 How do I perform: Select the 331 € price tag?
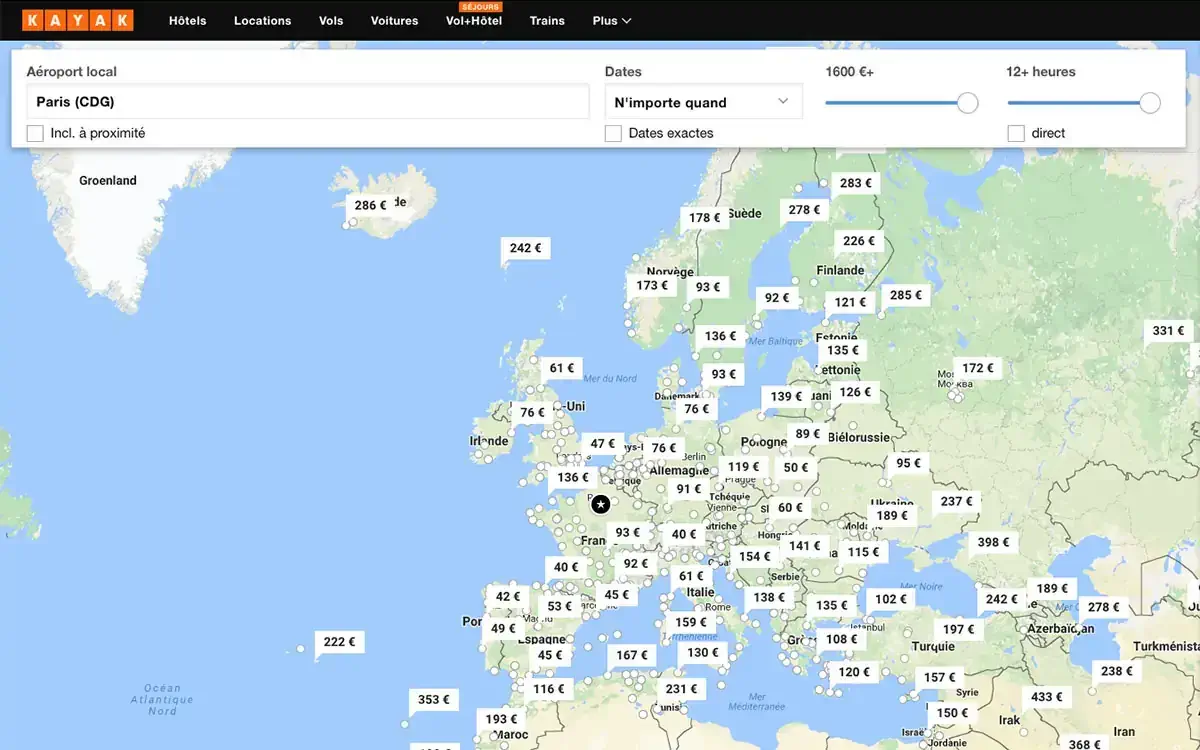pos(1168,331)
